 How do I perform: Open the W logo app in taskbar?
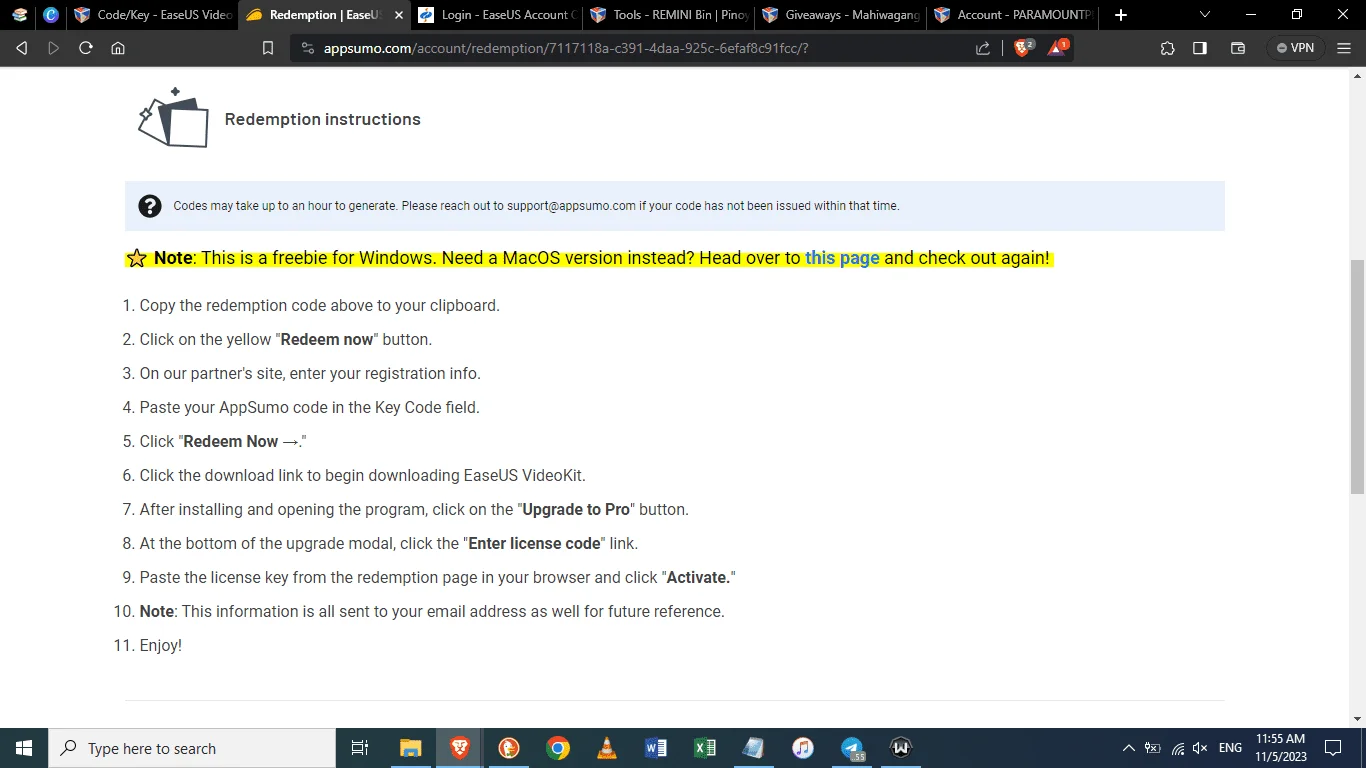(x=901, y=748)
